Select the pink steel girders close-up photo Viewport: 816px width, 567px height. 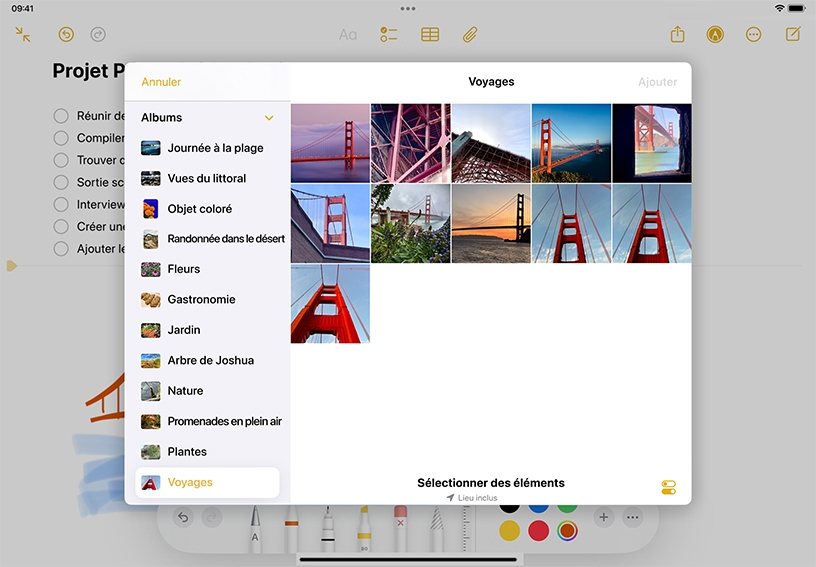(x=411, y=143)
